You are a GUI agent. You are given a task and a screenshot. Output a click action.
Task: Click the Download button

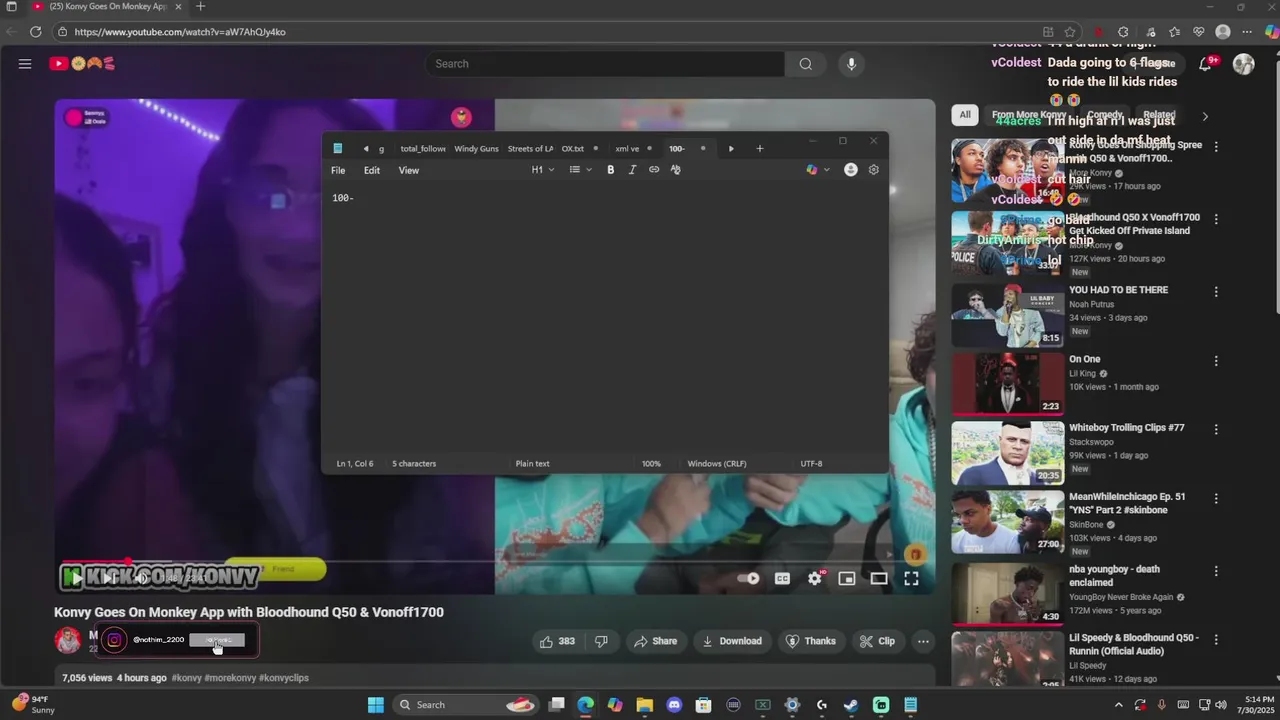click(732, 641)
